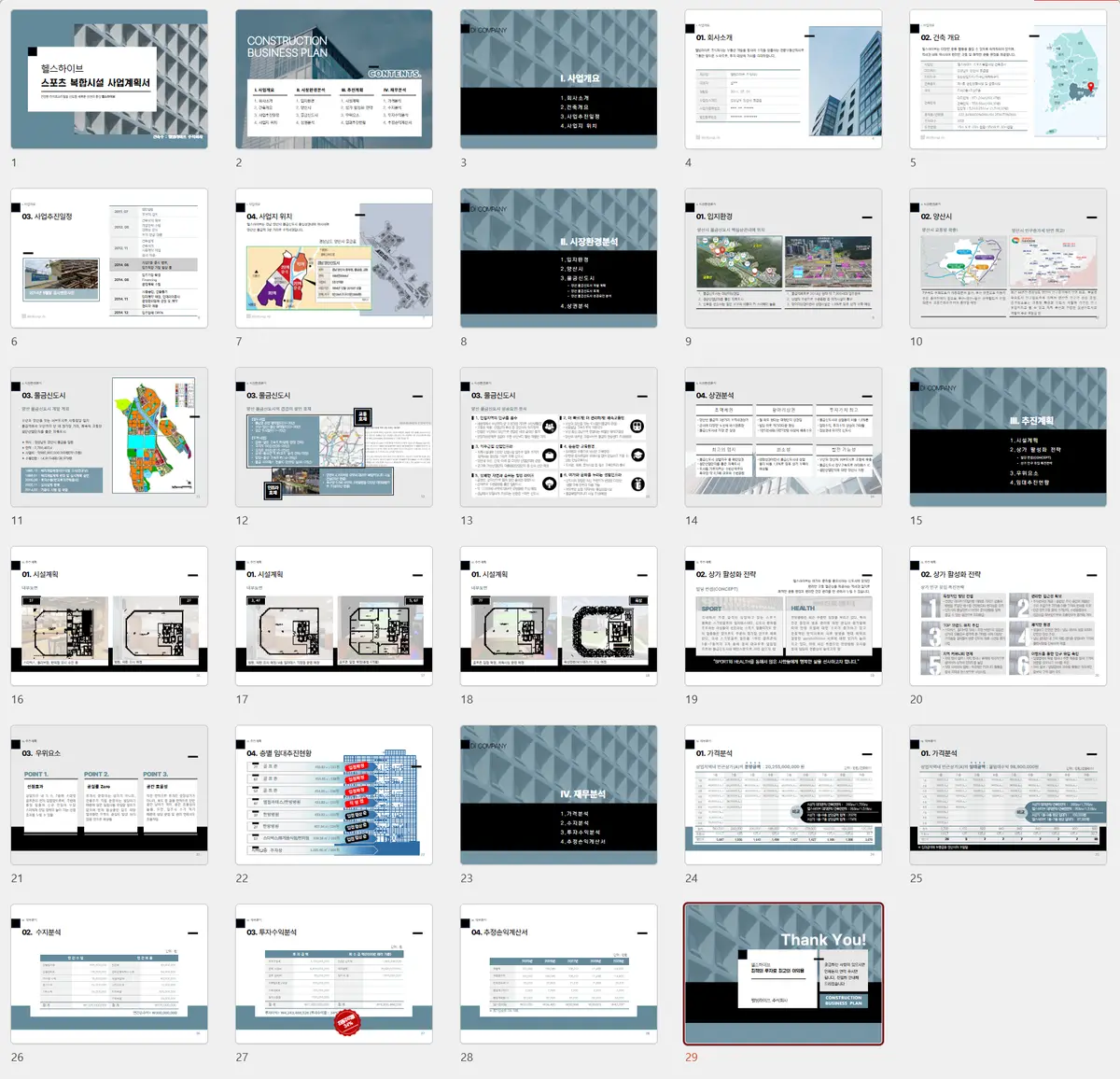Image resolution: width=1120 pixels, height=1079 pixels.
Task: Choose slide 6 '03. 사업추진일정' timeline
Action: (109, 259)
